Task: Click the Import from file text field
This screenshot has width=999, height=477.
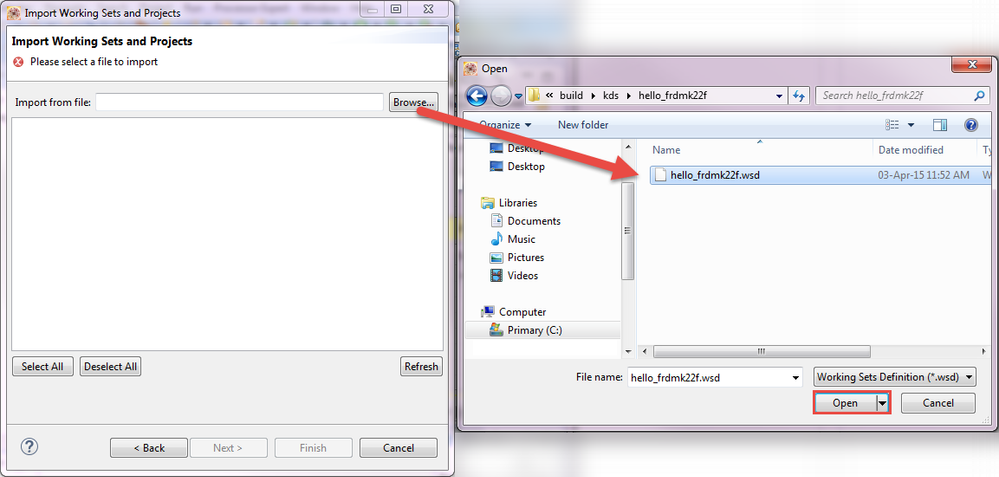Action: click(240, 102)
